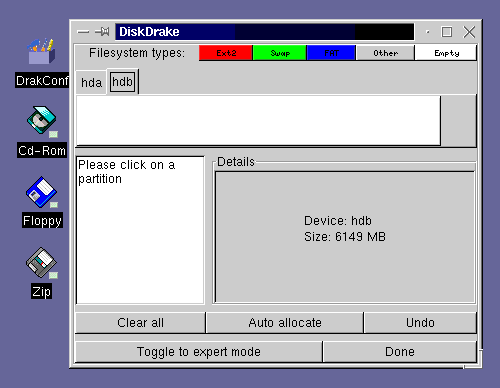Screen dimensions: 500x388
Task: Click the empty hdb partition bar
Action: tap(258, 121)
